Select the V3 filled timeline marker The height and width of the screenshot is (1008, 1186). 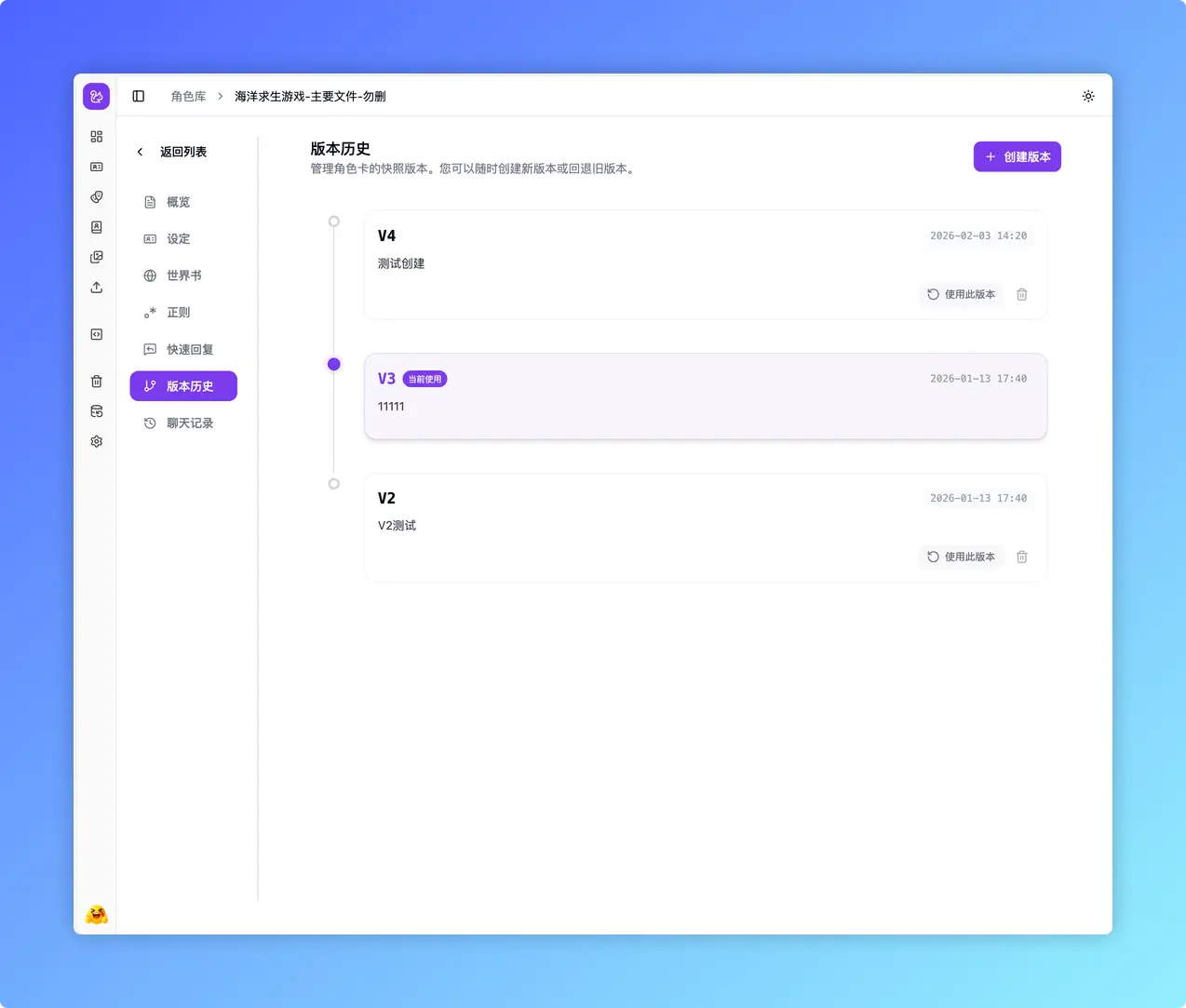[x=334, y=364]
